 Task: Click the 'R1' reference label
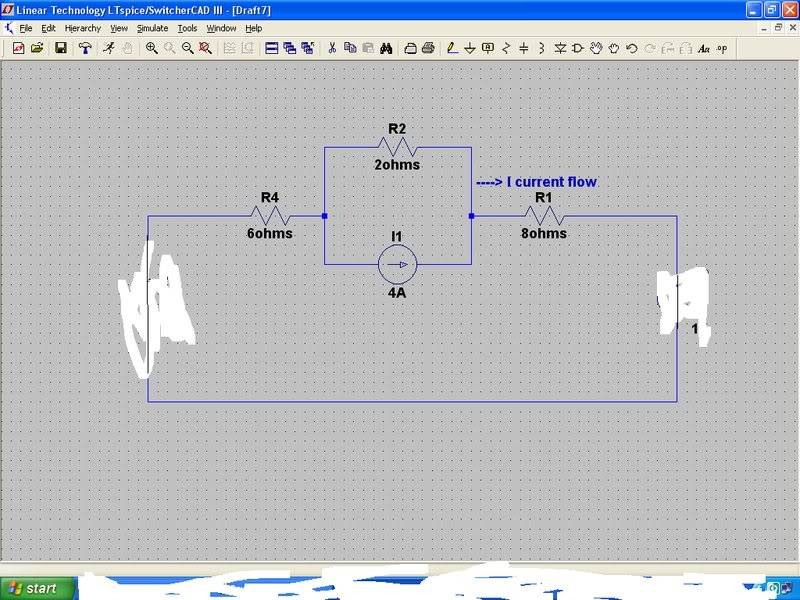(x=543, y=197)
